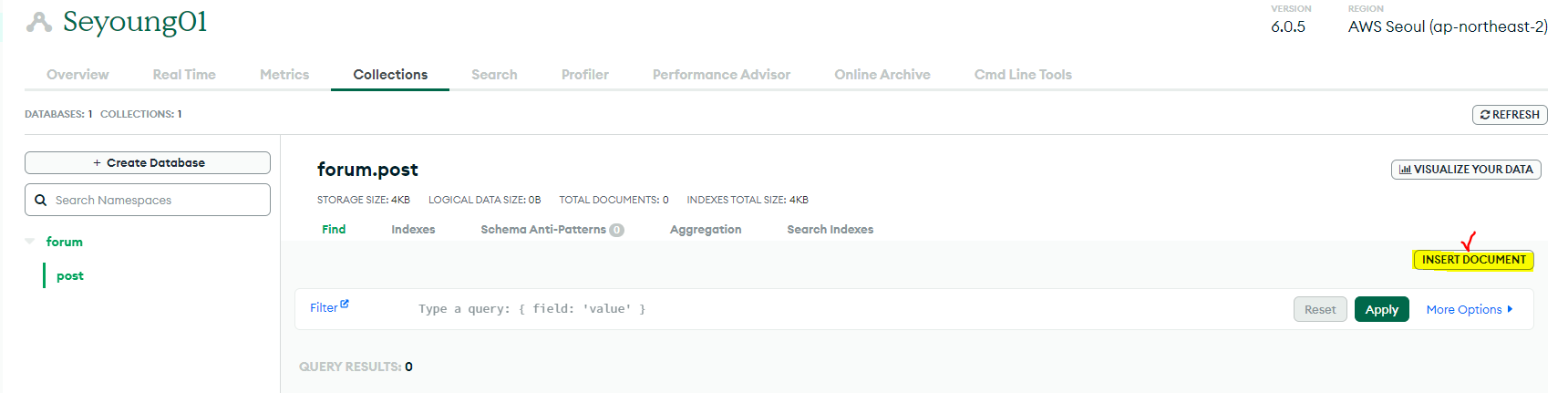The height and width of the screenshot is (393, 1568).
Task: Go to the Search tab
Action: point(494,75)
